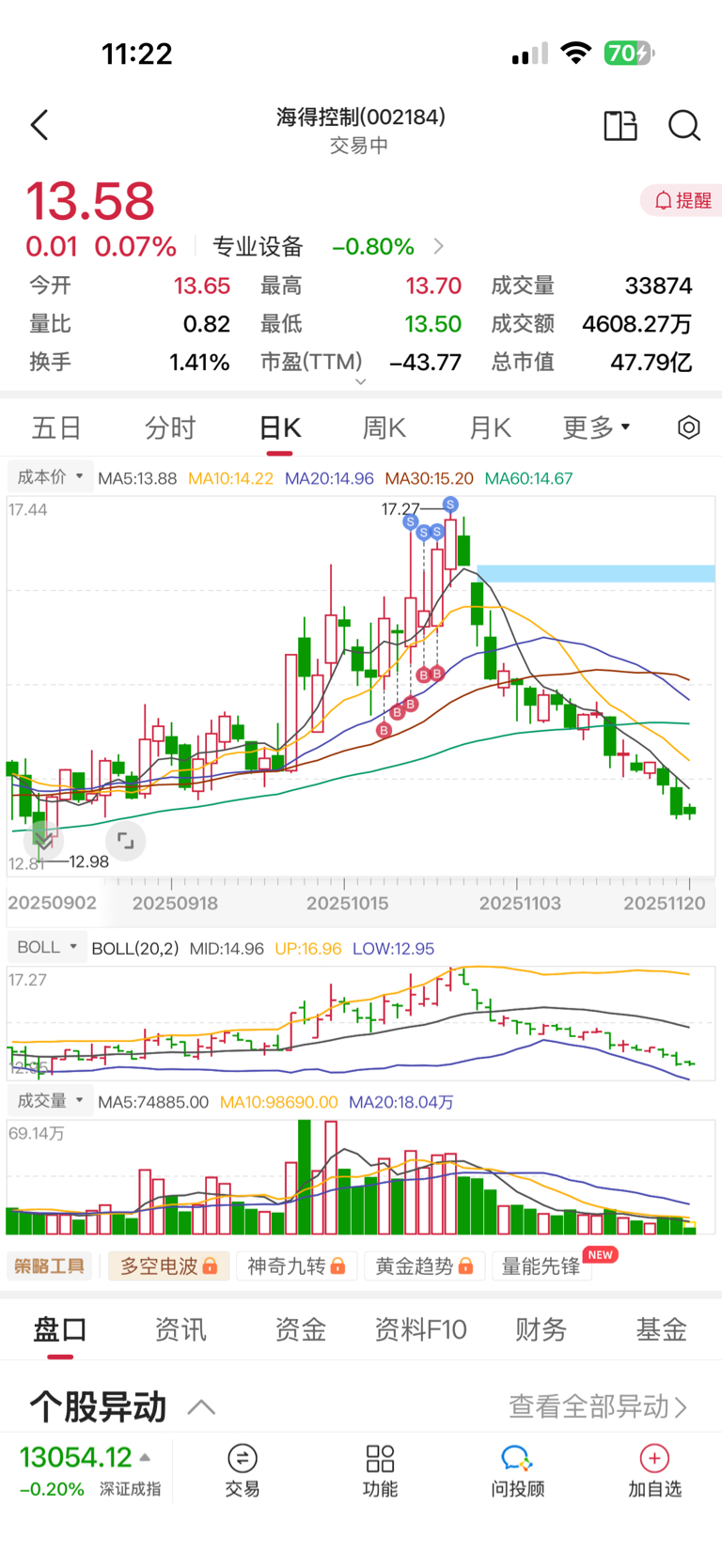722x1568 pixels.
Task: Tap the 策略工具 label
Action: coord(50,1266)
